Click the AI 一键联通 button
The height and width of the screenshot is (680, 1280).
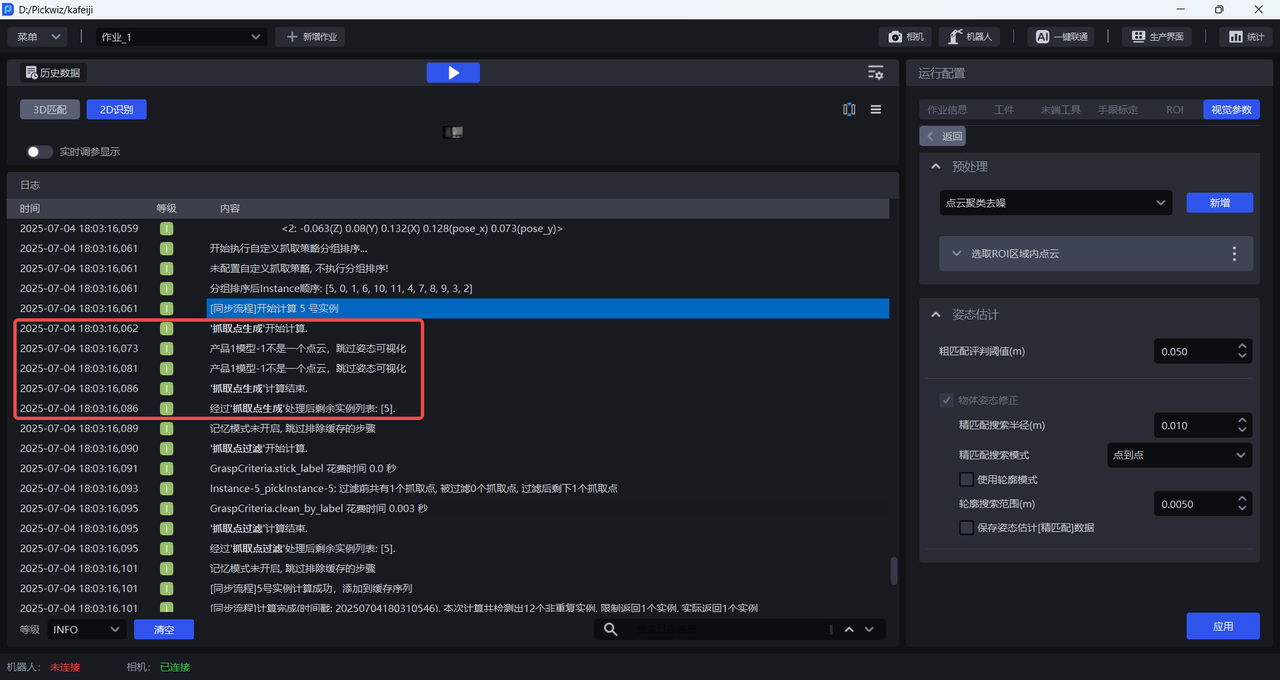(x=1061, y=37)
